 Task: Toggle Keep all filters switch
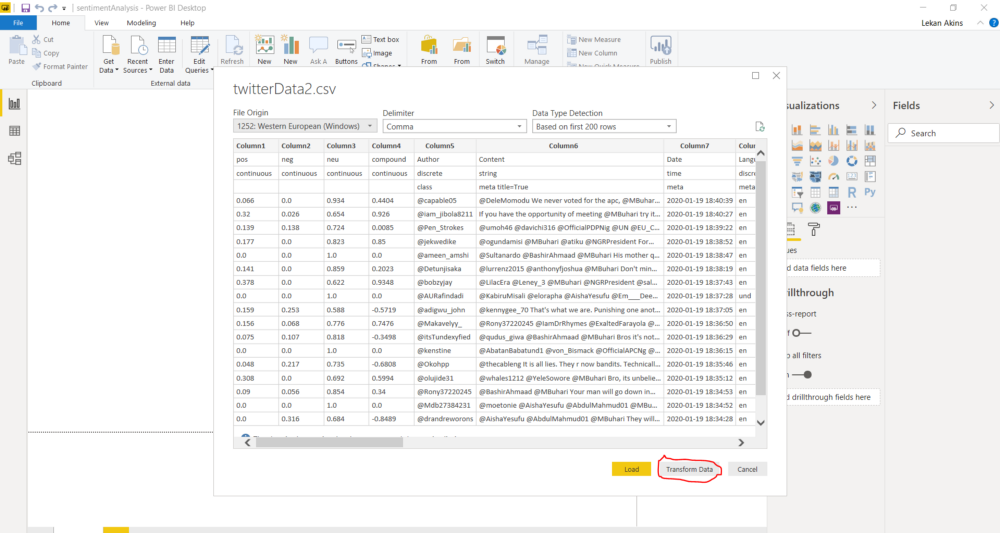[x=803, y=375]
